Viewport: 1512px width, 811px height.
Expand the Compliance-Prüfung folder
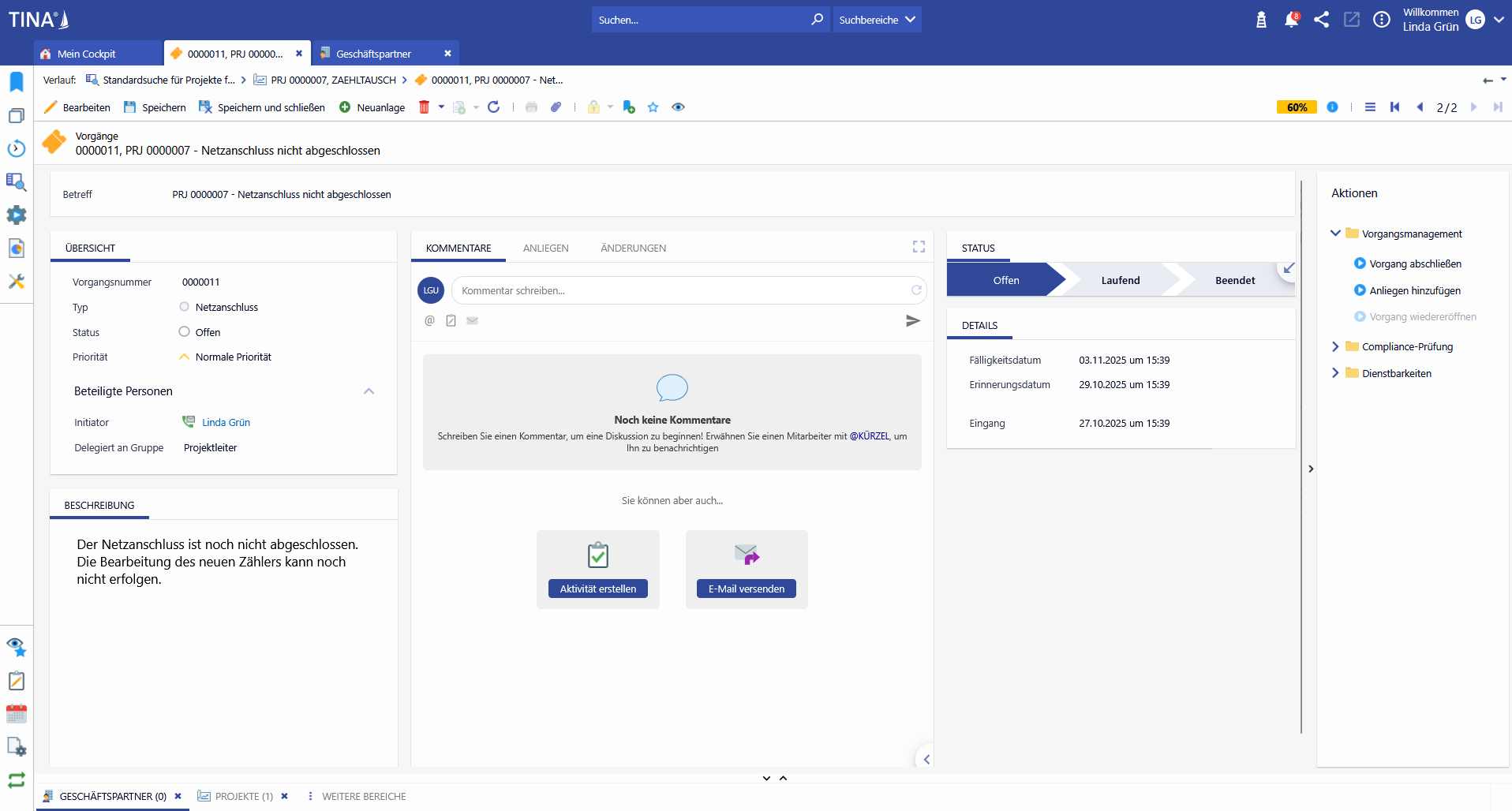point(1336,347)
